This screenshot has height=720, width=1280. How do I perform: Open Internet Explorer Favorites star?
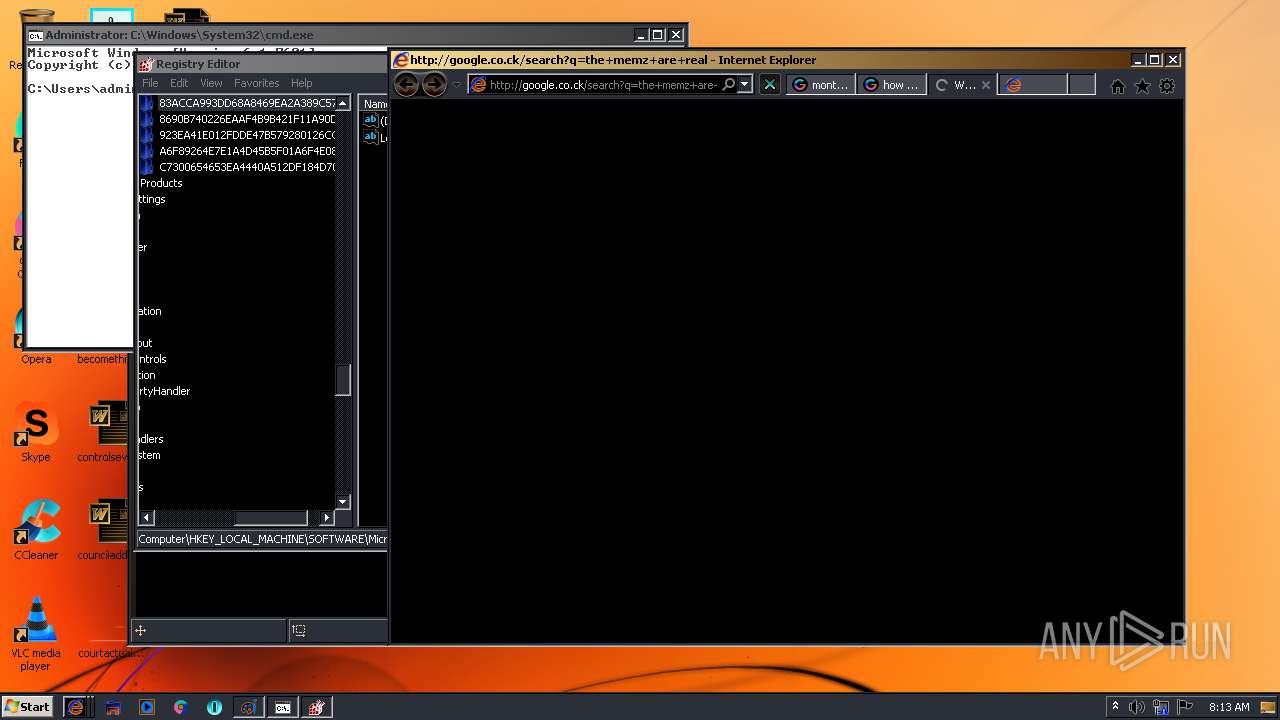1142,86
